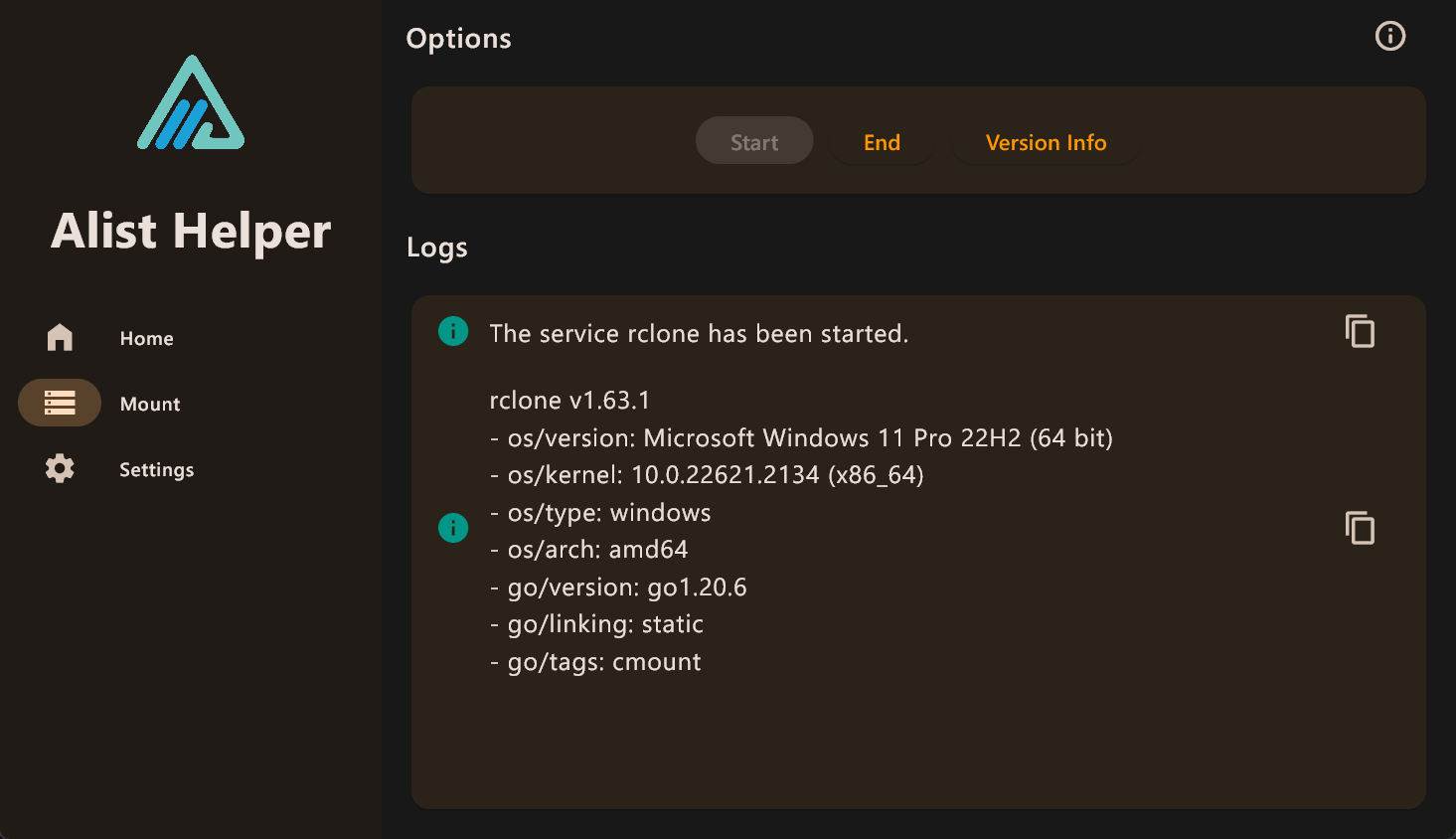The height and width of the screenshot is (839, 1456).
Task: Select the Home icon in the sidebar
Action: click(60, 337)
